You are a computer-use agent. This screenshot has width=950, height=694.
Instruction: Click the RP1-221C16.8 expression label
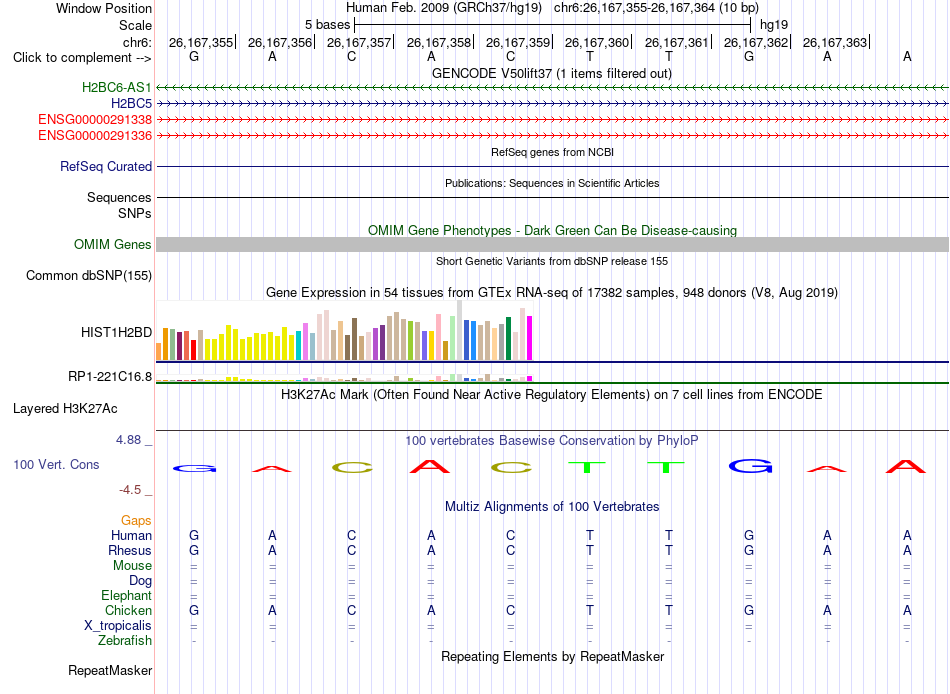pyautogui.click(x=110, y=376)
